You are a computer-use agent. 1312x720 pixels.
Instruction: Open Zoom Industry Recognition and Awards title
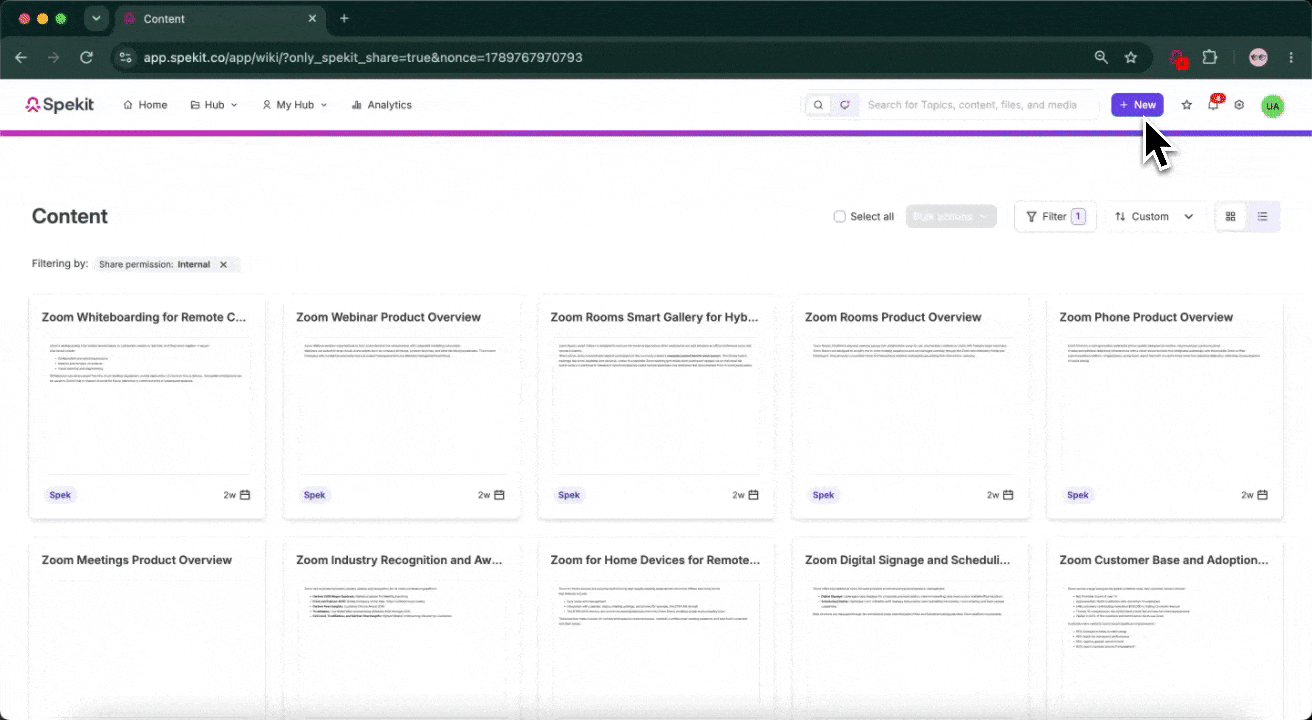pos(399,560)
